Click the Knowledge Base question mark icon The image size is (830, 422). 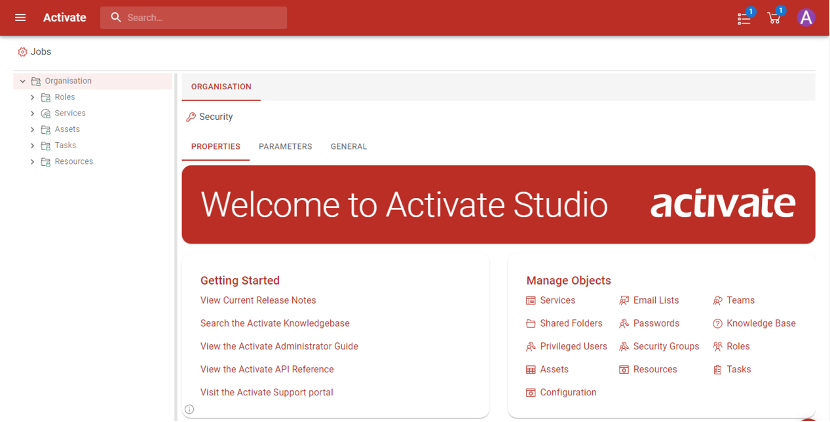[x=718, y=324]
